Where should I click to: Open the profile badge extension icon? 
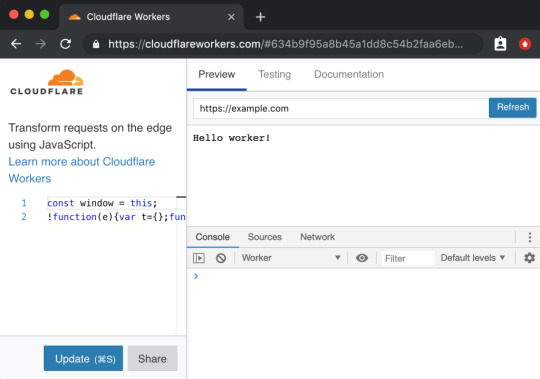pos(500,44)
